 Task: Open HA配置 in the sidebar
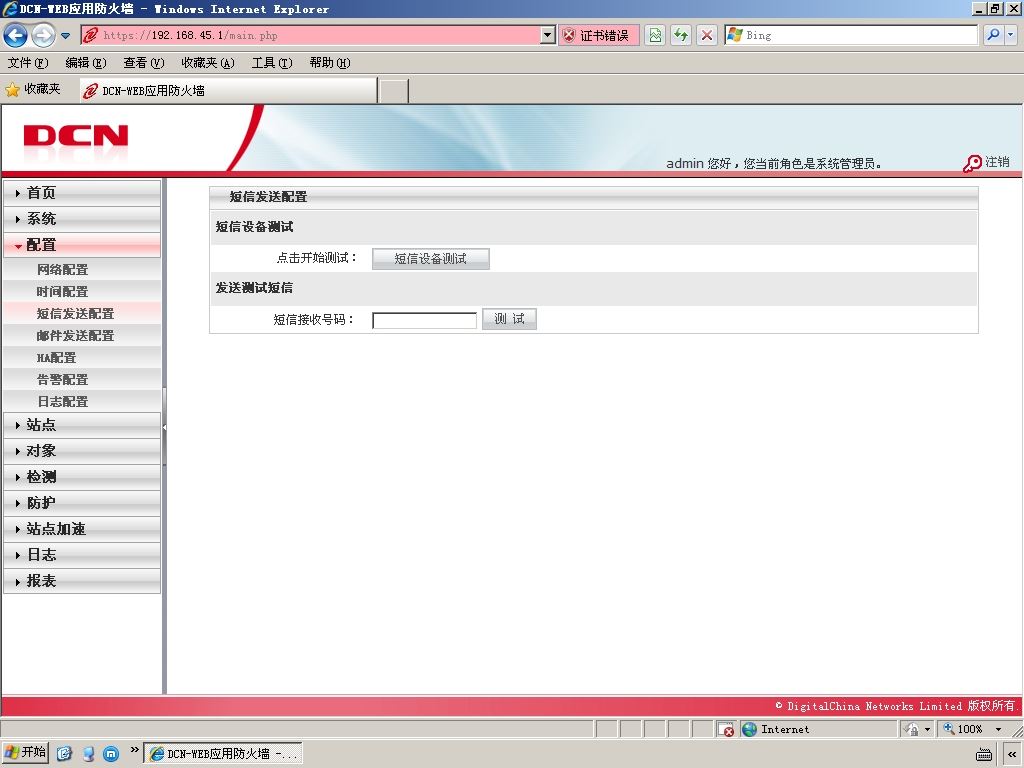coord(82,358)
